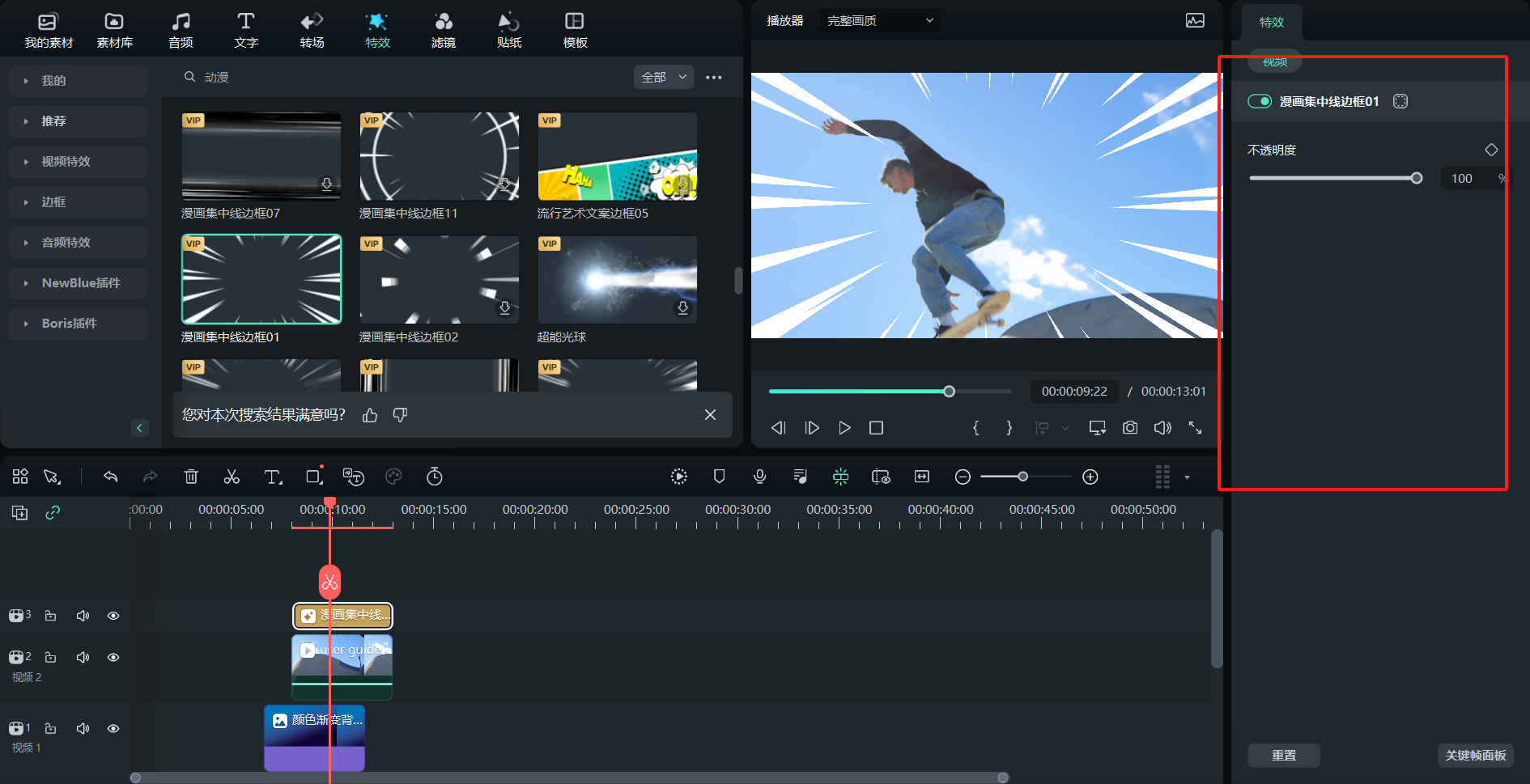Viewport: 1530px width, 784px height.
Task: Click the undo arrow icon
Action: (111, 477)
